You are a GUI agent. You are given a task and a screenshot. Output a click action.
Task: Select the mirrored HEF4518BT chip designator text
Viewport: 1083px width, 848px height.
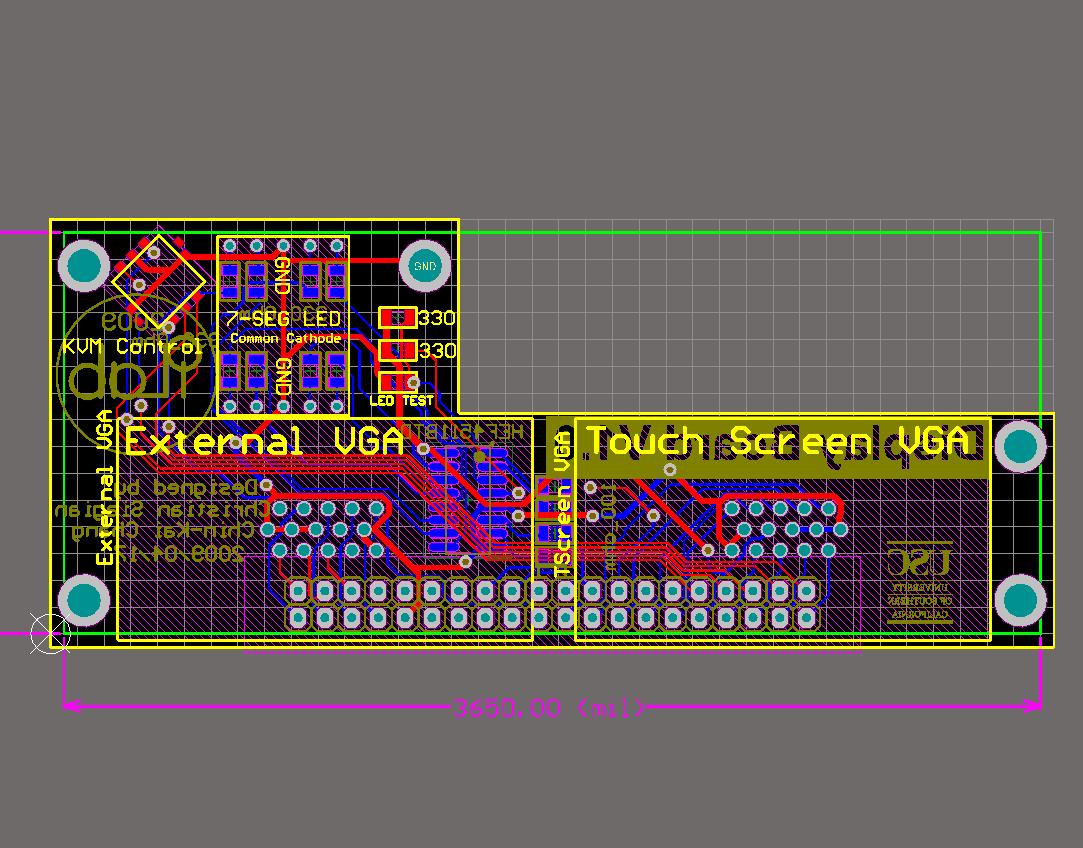pyautogui.click(x=463, y=432)
